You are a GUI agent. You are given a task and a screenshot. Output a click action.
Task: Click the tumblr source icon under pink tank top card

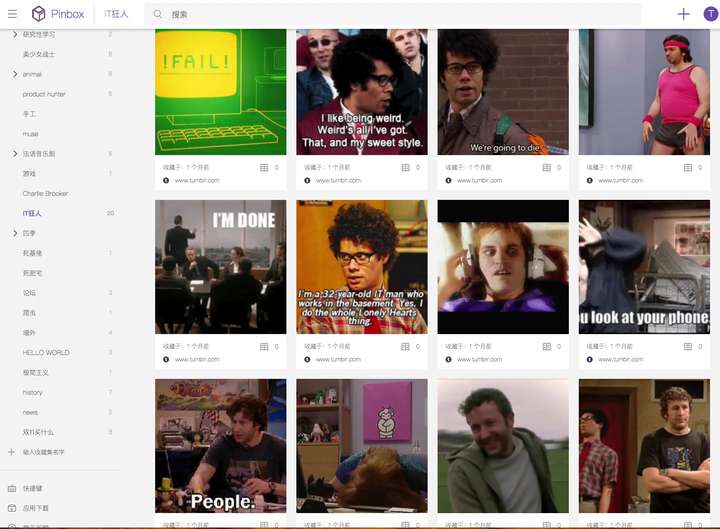pos(590,180)
